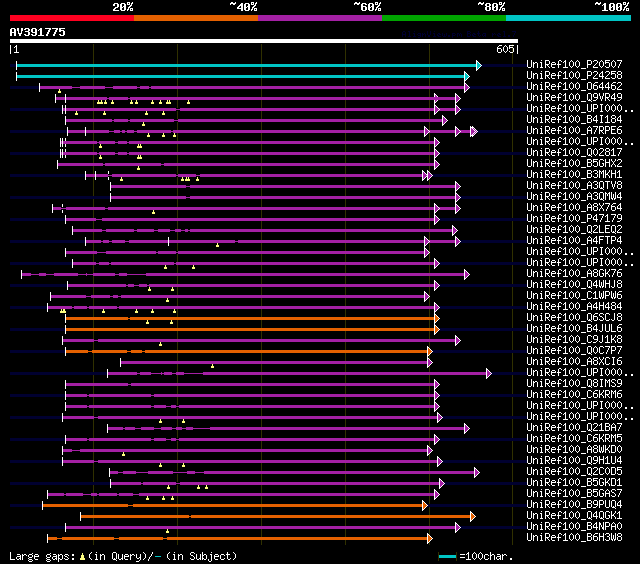This screenshot has width=640, height=564.
Task: Select the AV391775 query name
Action: pyautogui.click(x=38, y=32)
